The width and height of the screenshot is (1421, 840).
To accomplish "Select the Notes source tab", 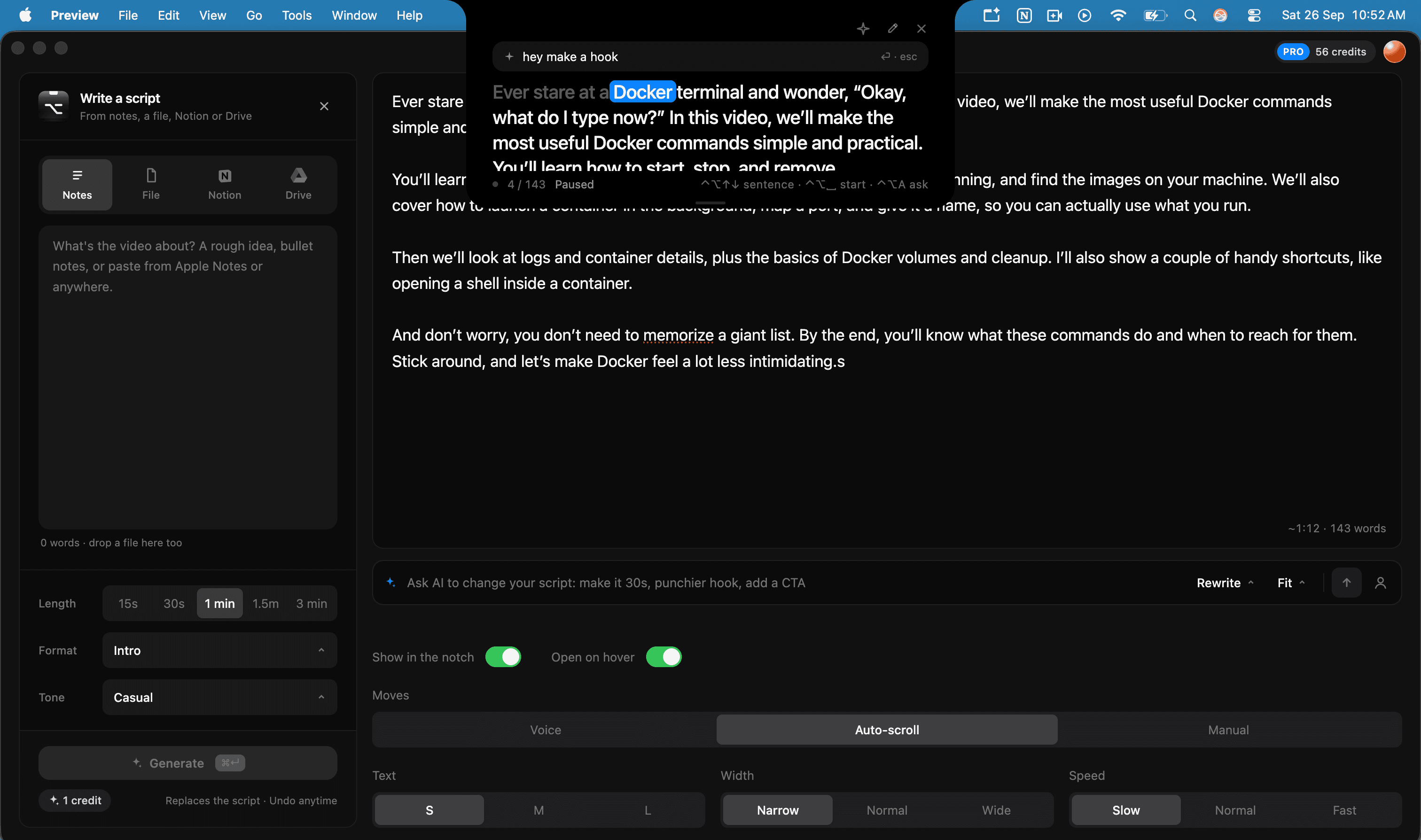I will coord(77,185).
